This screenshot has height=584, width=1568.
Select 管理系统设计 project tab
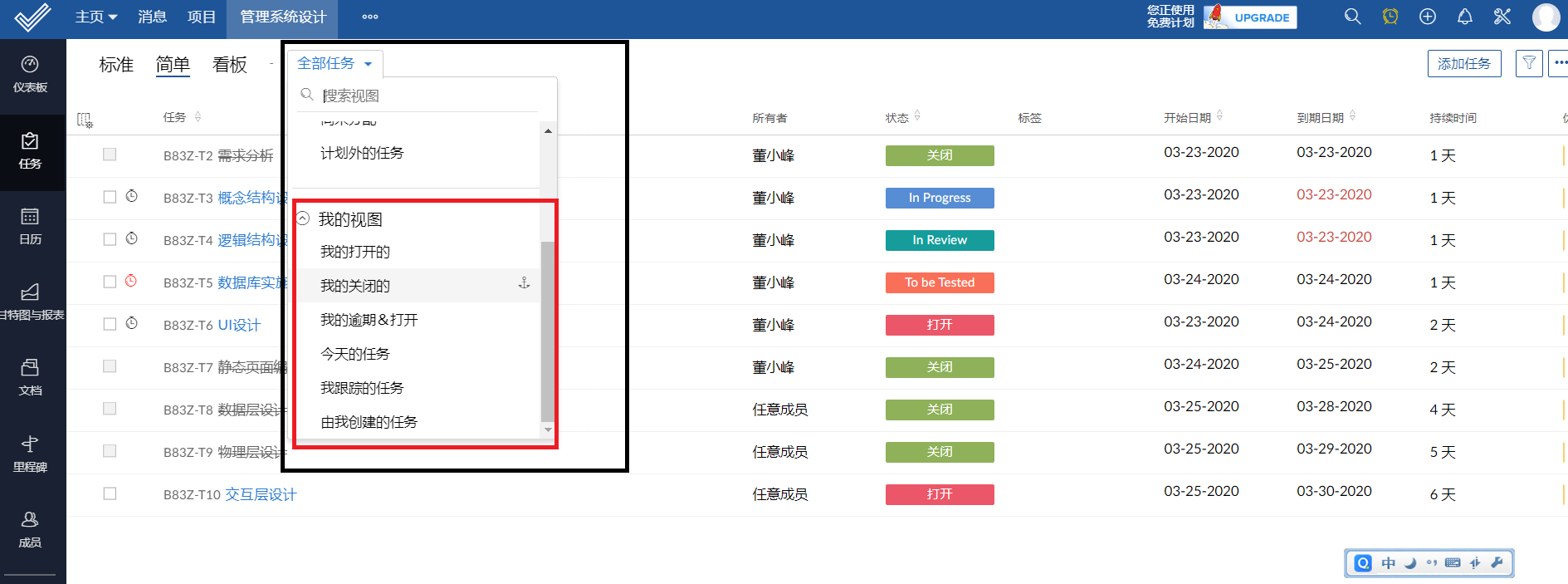[283, 18]
